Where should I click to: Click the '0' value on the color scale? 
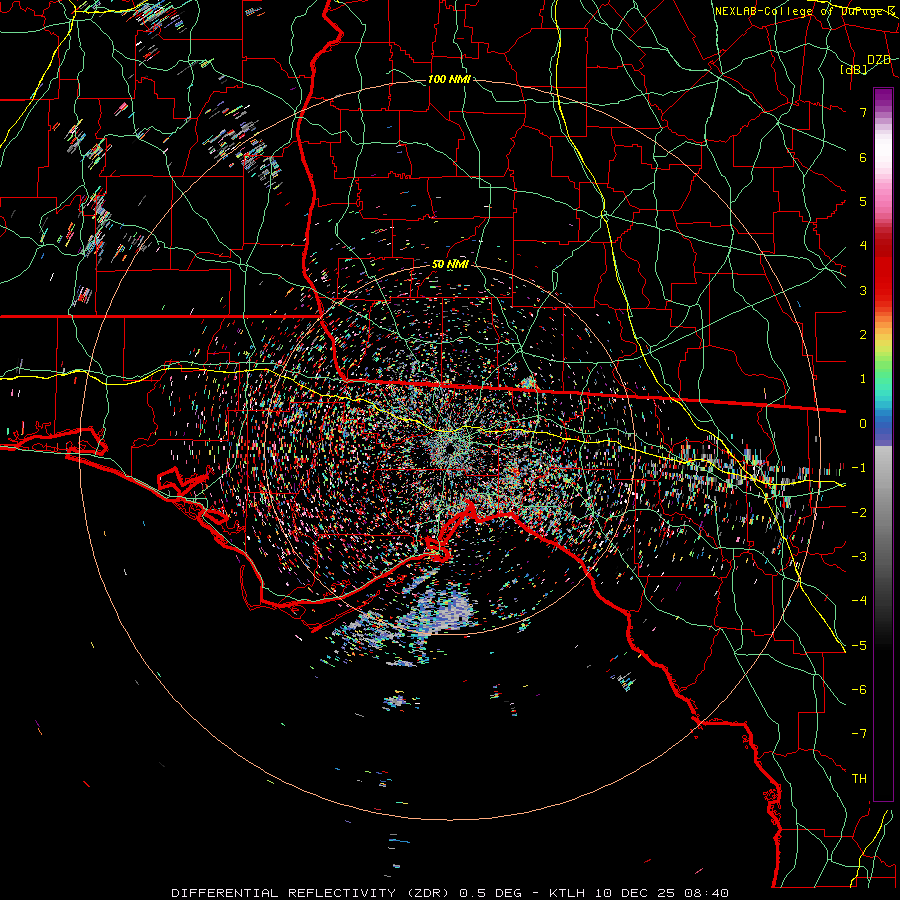click(x=863, y=424)
